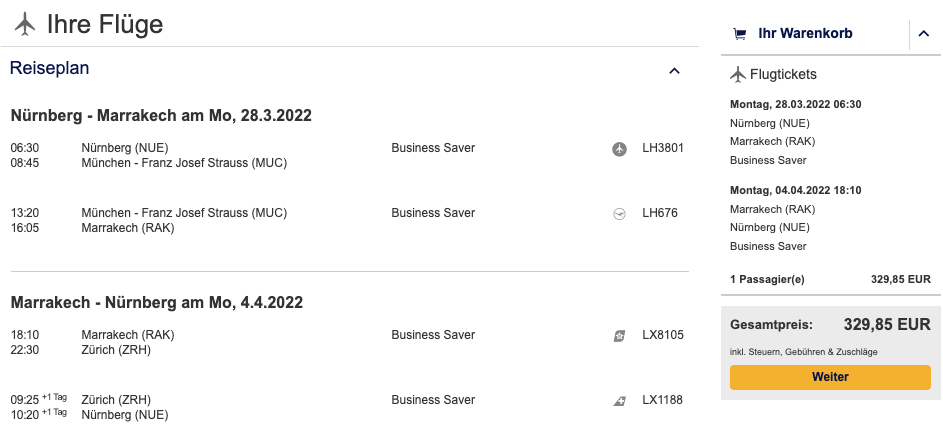Screen dimensions: 943x432
Task: Select flight number LX1188
Action: [x=662, y=400]
